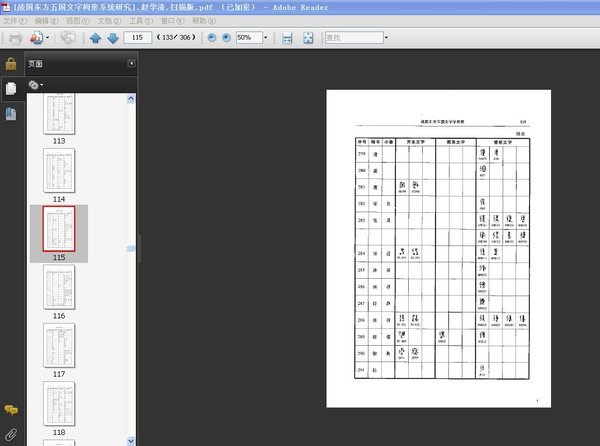Click the zoom in button
Viewport: 600px width, 446px height.
coord(227,37)
